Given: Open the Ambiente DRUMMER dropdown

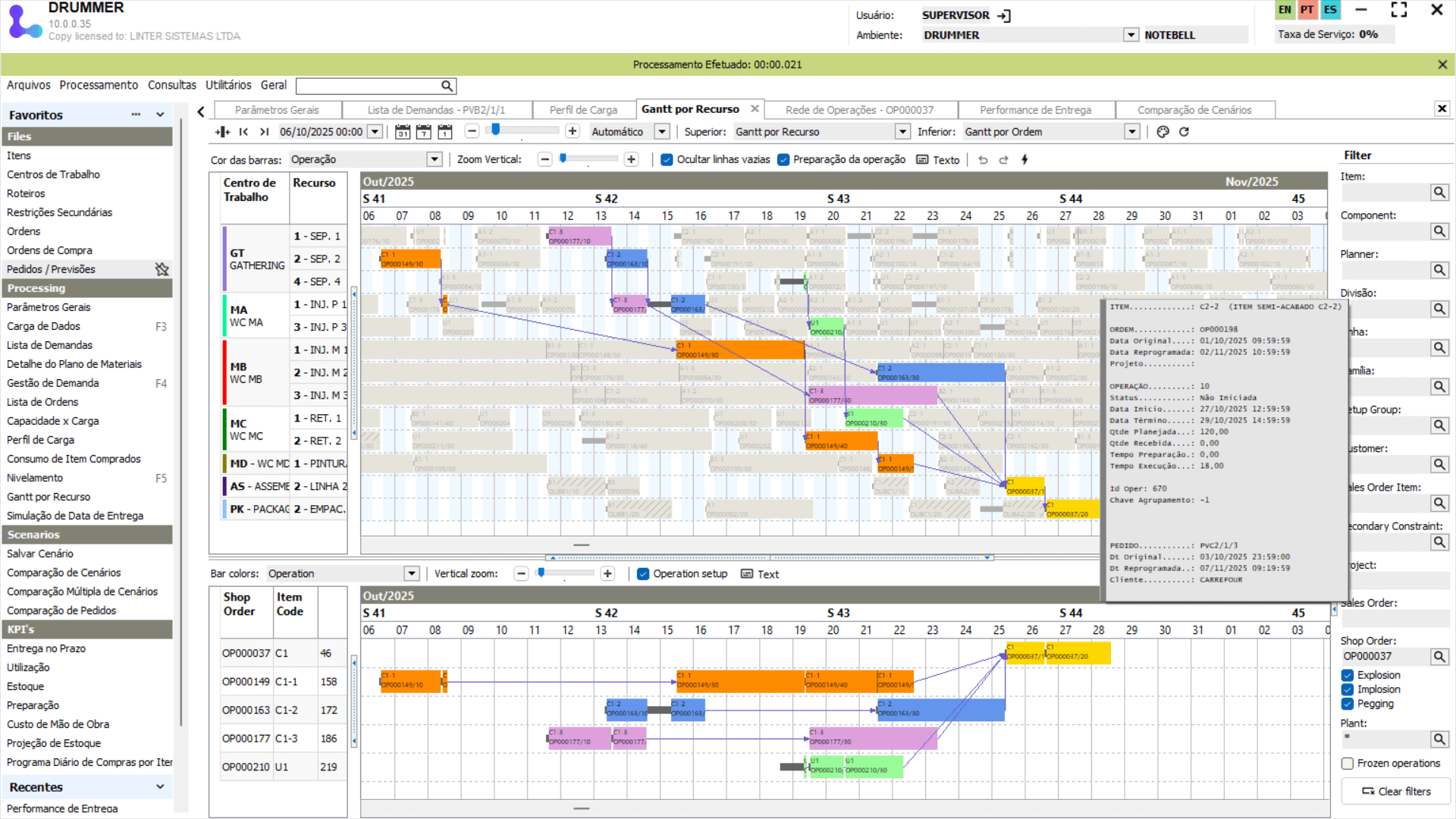Looking at the screenshot, I should pyautogui.click(x=1131, y=35).
